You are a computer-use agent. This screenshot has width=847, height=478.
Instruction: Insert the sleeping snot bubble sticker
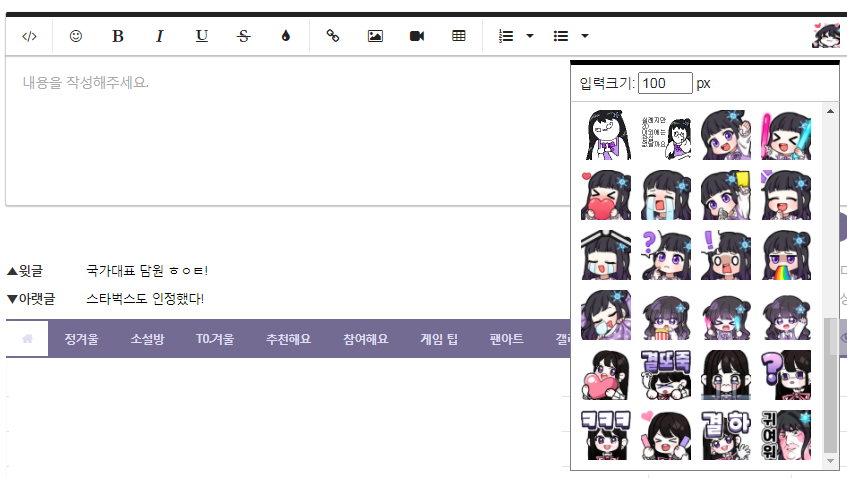pyautogui.click(x=606, y=315)
